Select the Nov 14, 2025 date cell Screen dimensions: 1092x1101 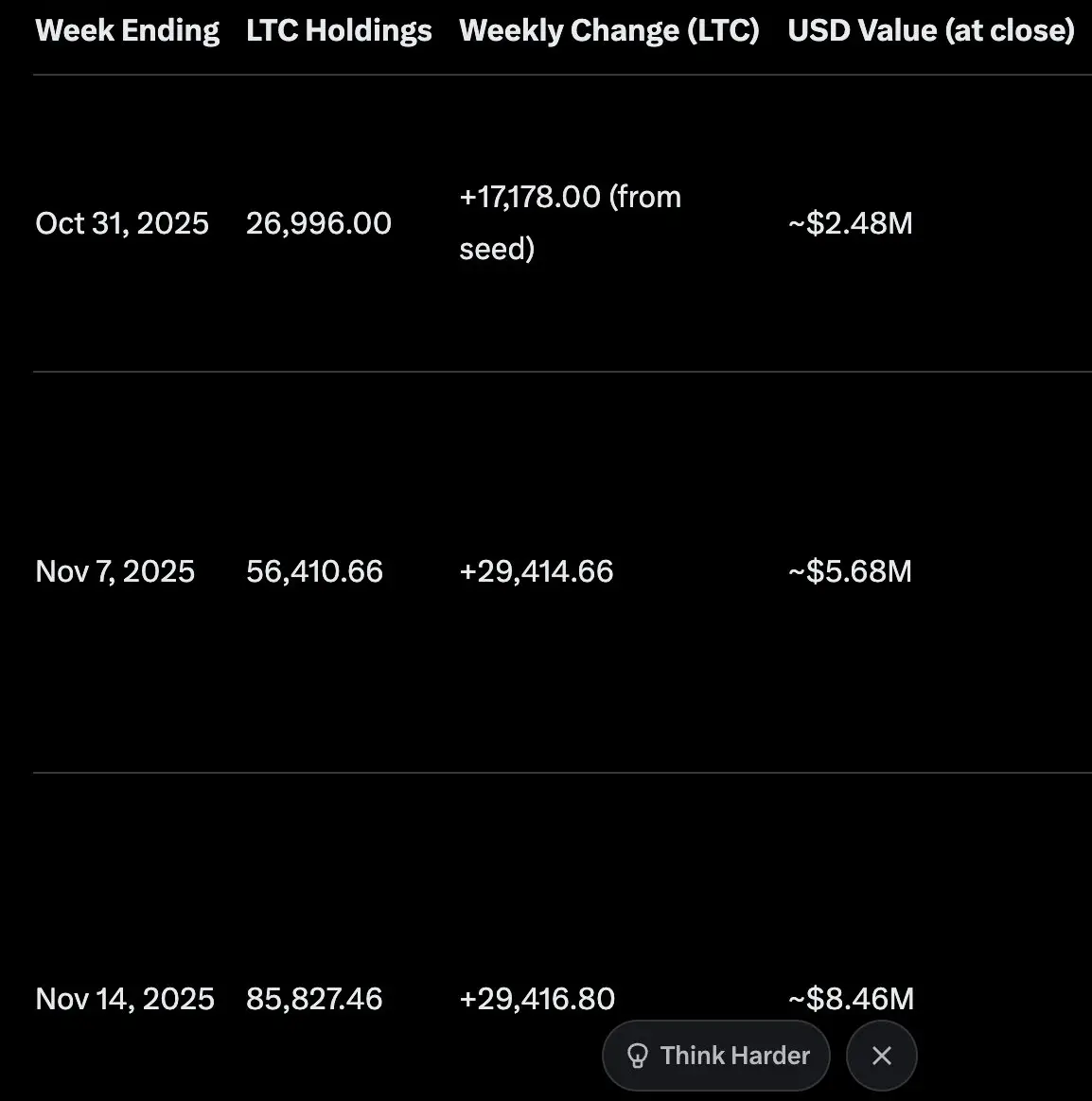click(x=125, y=999)
